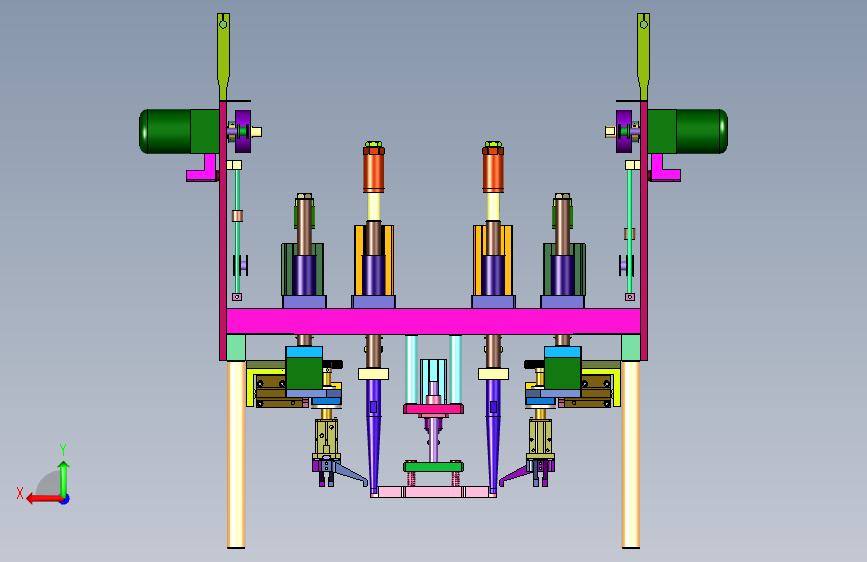Click the red X axis arrow of triad
The image size is (867, 562).
[x=43, y=499]
